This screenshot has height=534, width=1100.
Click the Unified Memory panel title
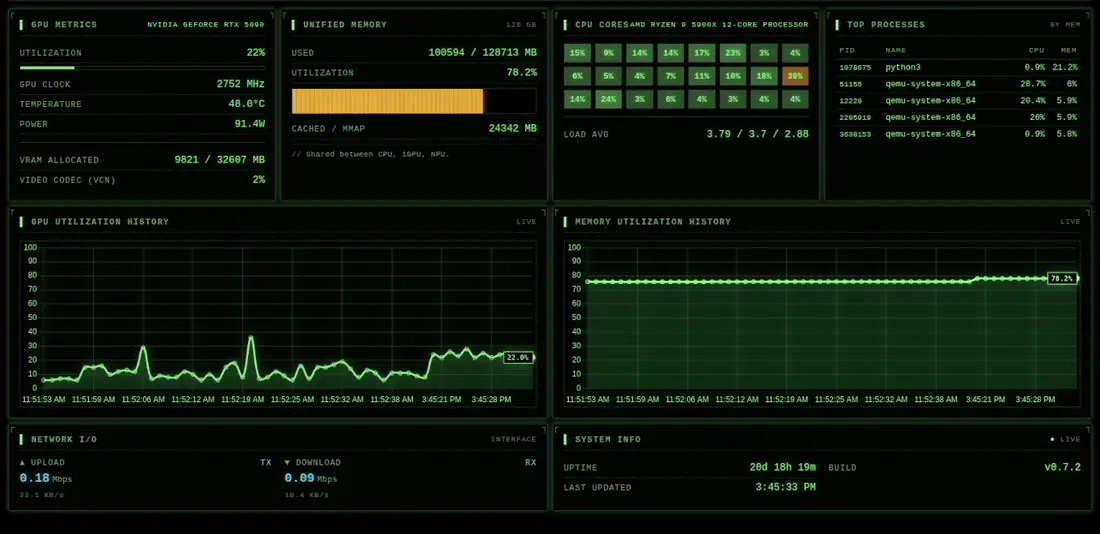coord(345,25)
